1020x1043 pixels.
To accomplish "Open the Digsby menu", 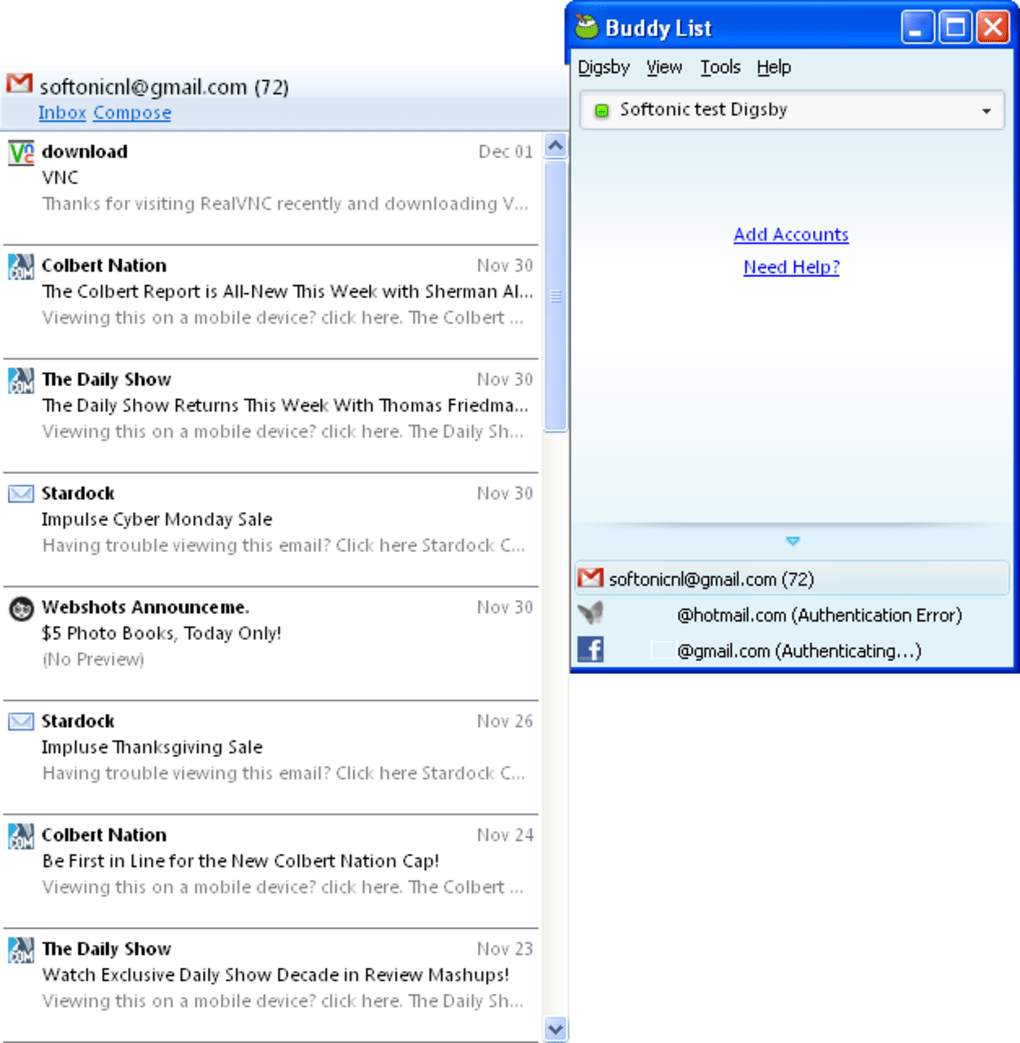I will tap(603, 67).
